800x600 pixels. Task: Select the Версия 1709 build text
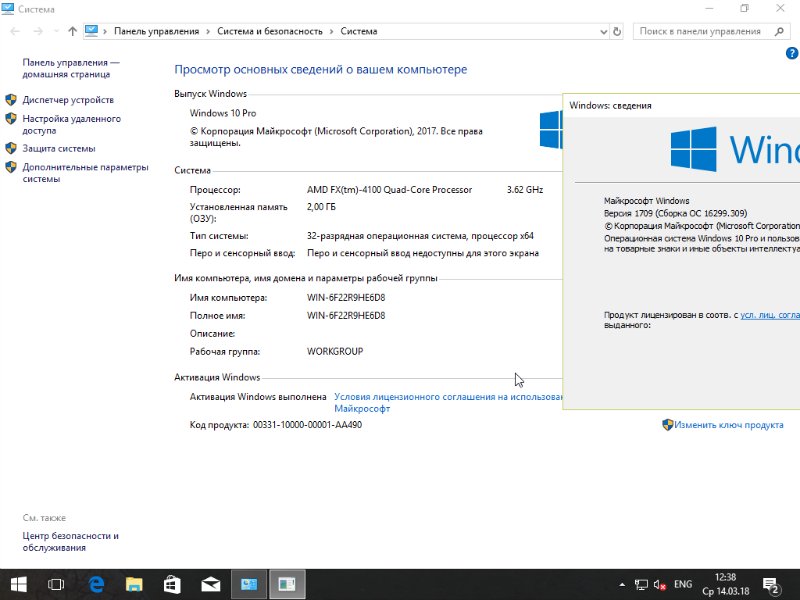pos(676,213)
